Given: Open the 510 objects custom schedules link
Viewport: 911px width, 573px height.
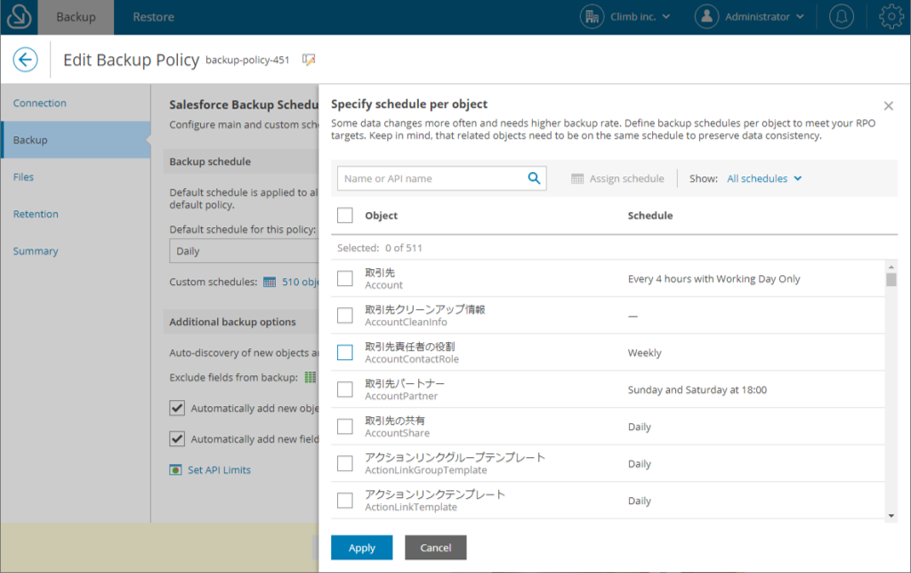Looking at the screenshot, I should tap(300, 282).
